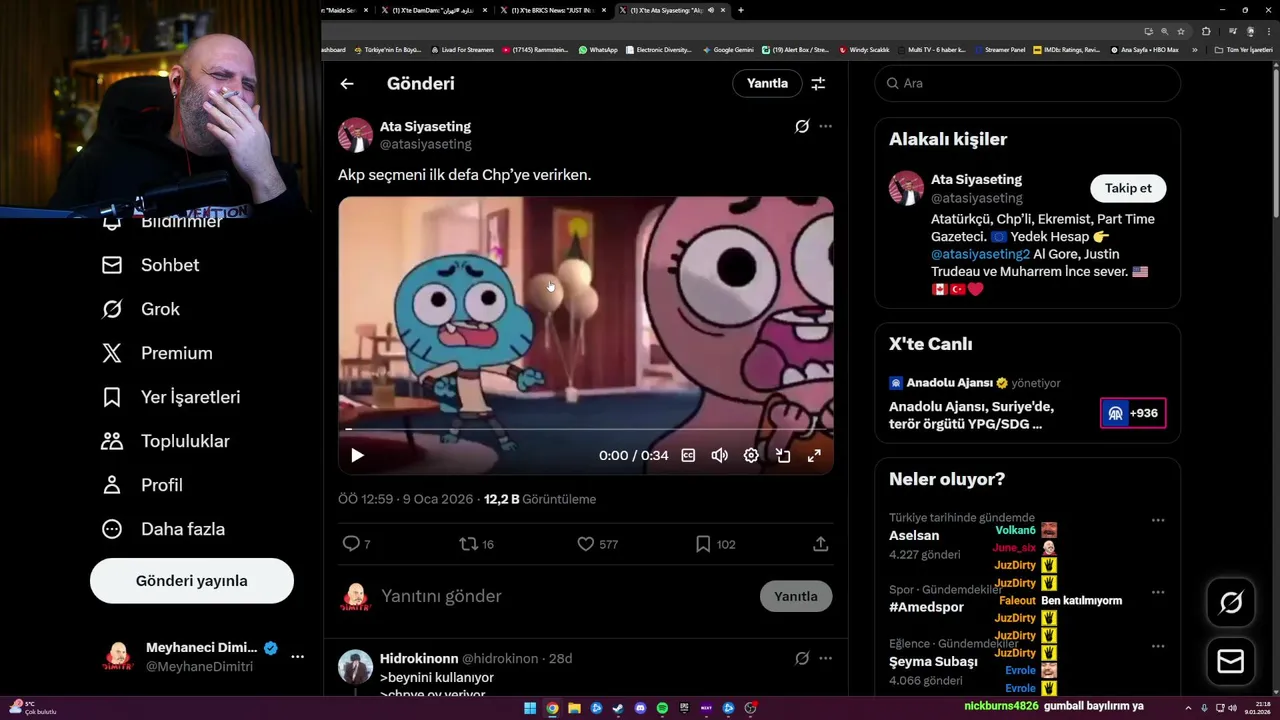Open Yer İşaretleri in the sidebar
Screen dimensions: 1280x720
171,397
